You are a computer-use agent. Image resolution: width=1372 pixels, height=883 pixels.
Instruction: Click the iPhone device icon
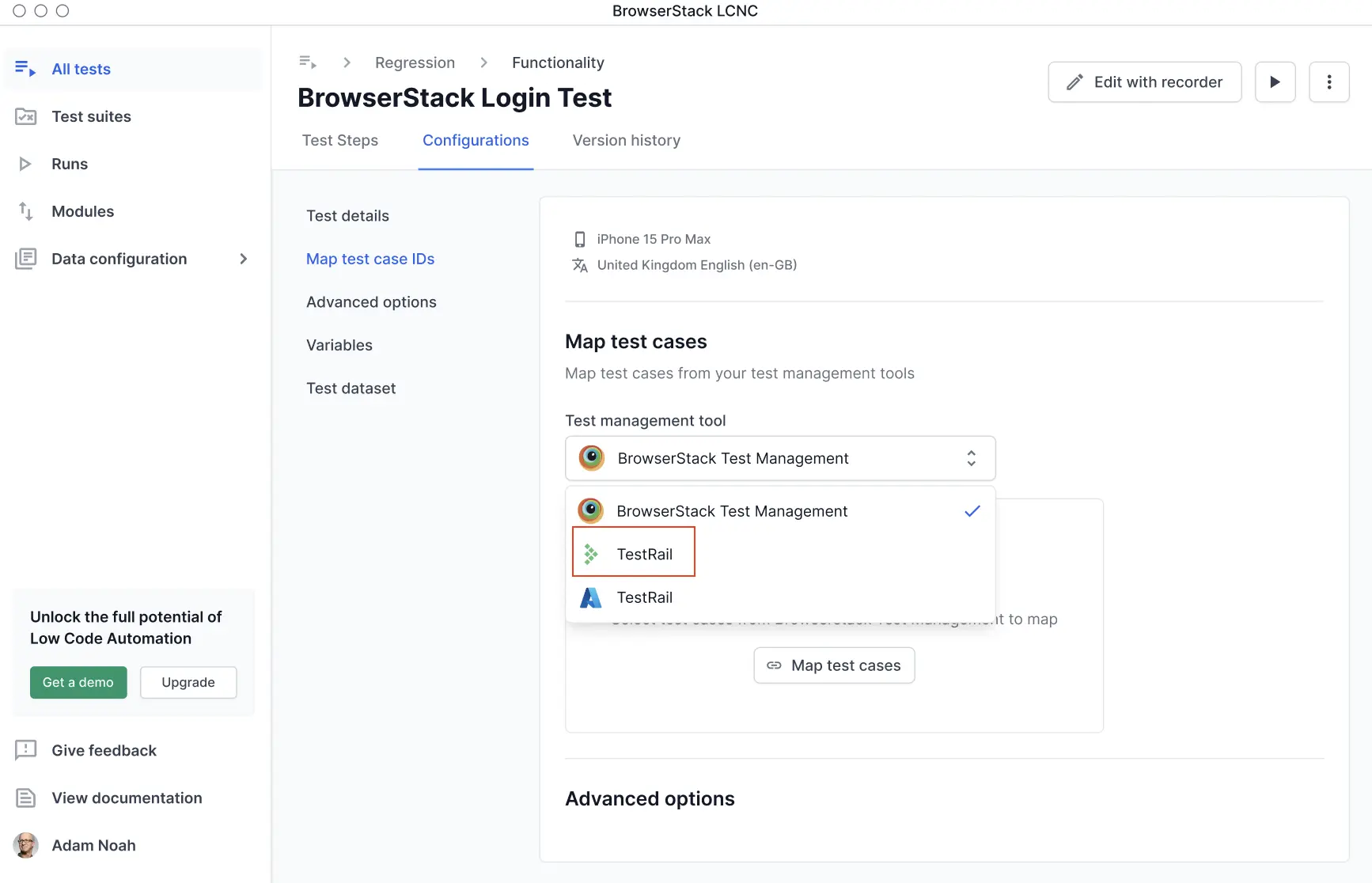point(580,239)
